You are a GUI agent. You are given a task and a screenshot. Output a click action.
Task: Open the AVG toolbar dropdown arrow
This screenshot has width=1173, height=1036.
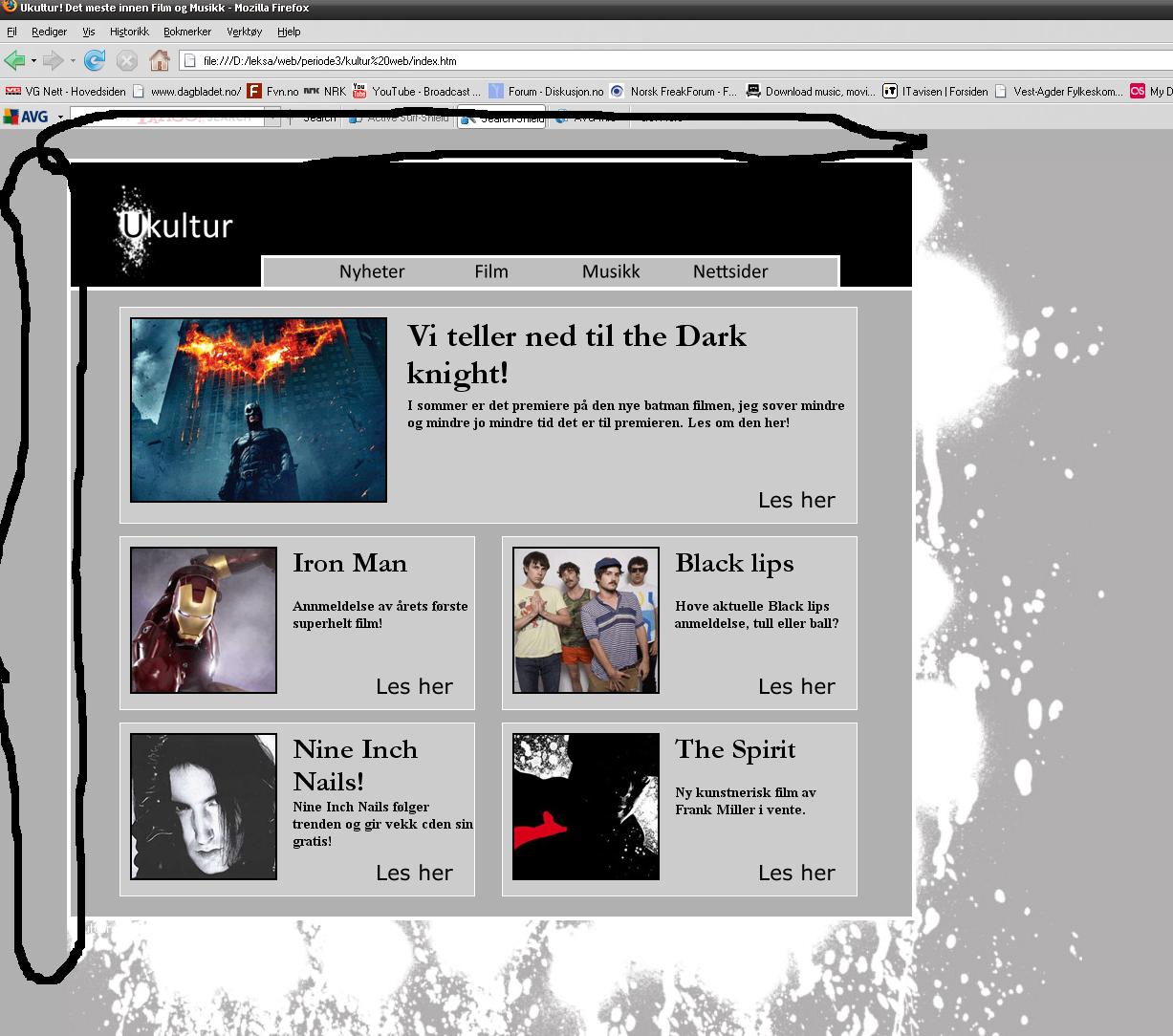pos(60,118)
